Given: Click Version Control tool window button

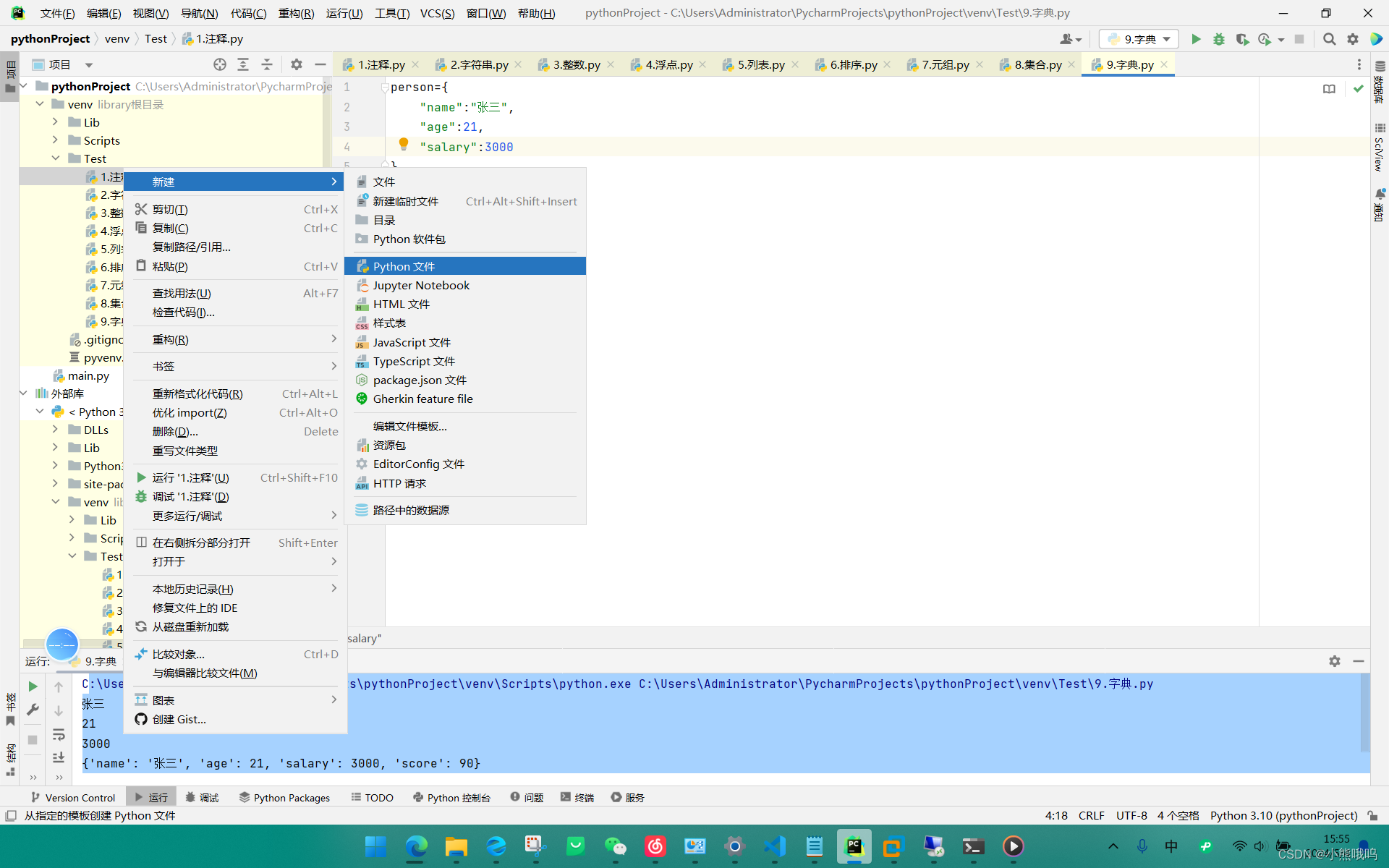Looking at the screenshot, I should pyautogui.click(x=72, y=797).
